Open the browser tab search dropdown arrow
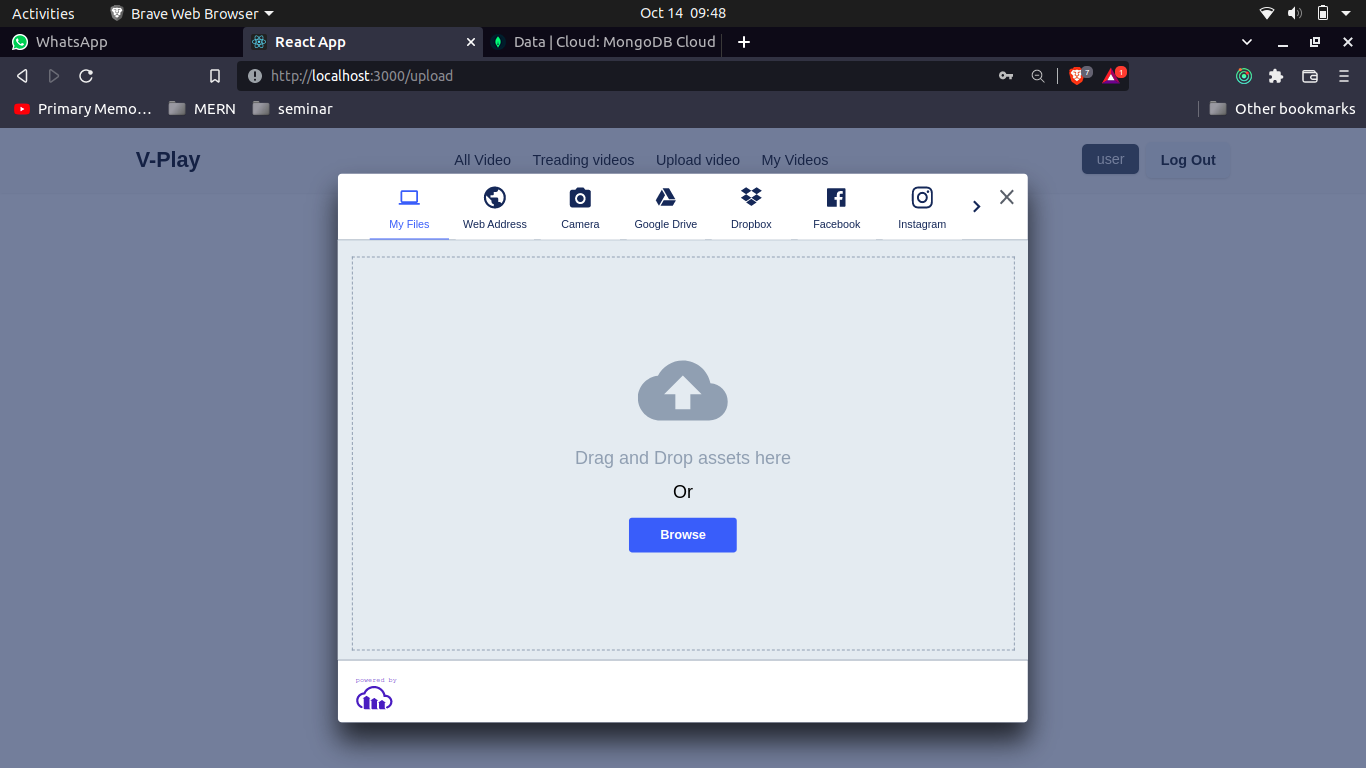 tap(1246, 42)
